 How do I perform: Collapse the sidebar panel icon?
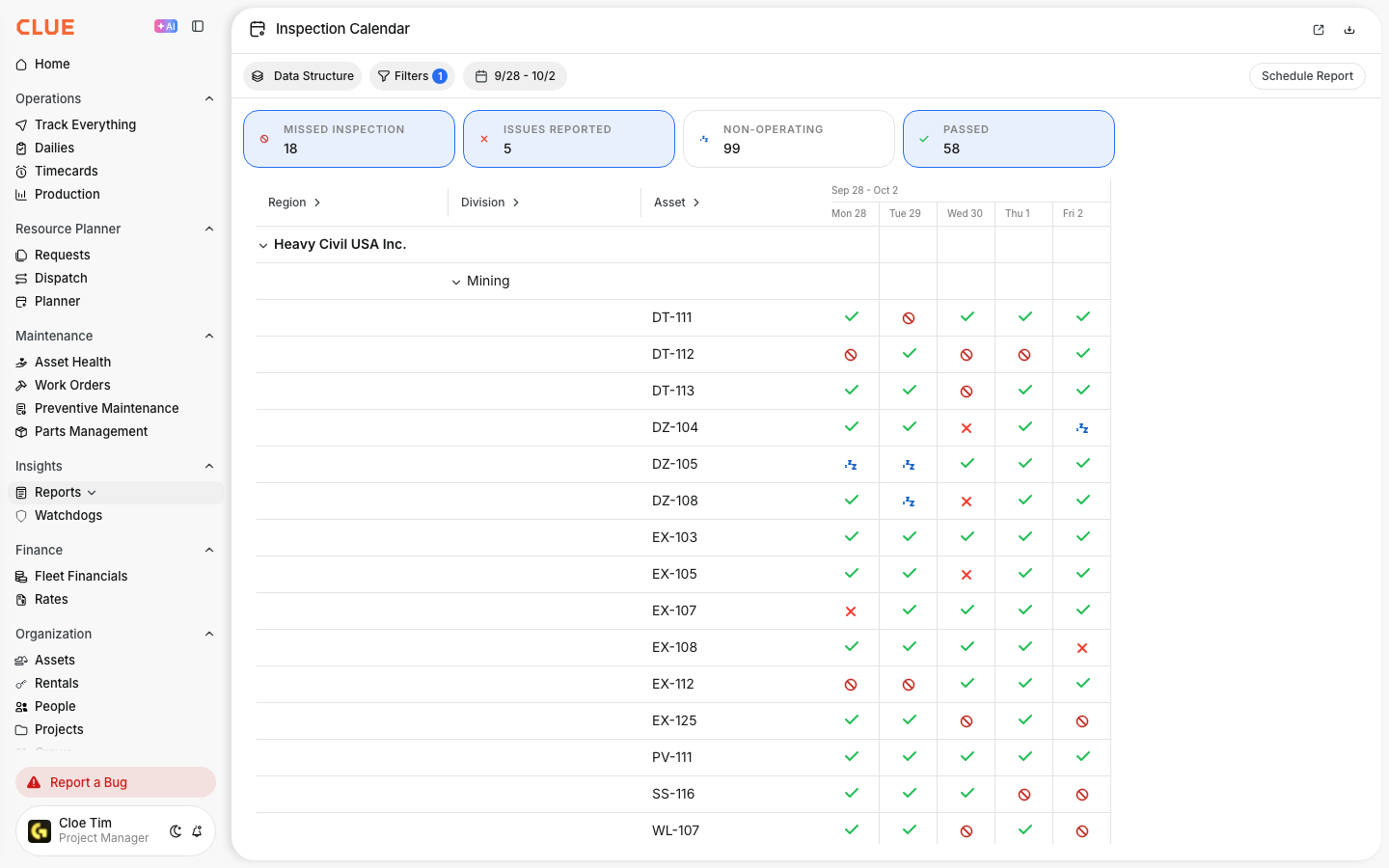[198, 27]
